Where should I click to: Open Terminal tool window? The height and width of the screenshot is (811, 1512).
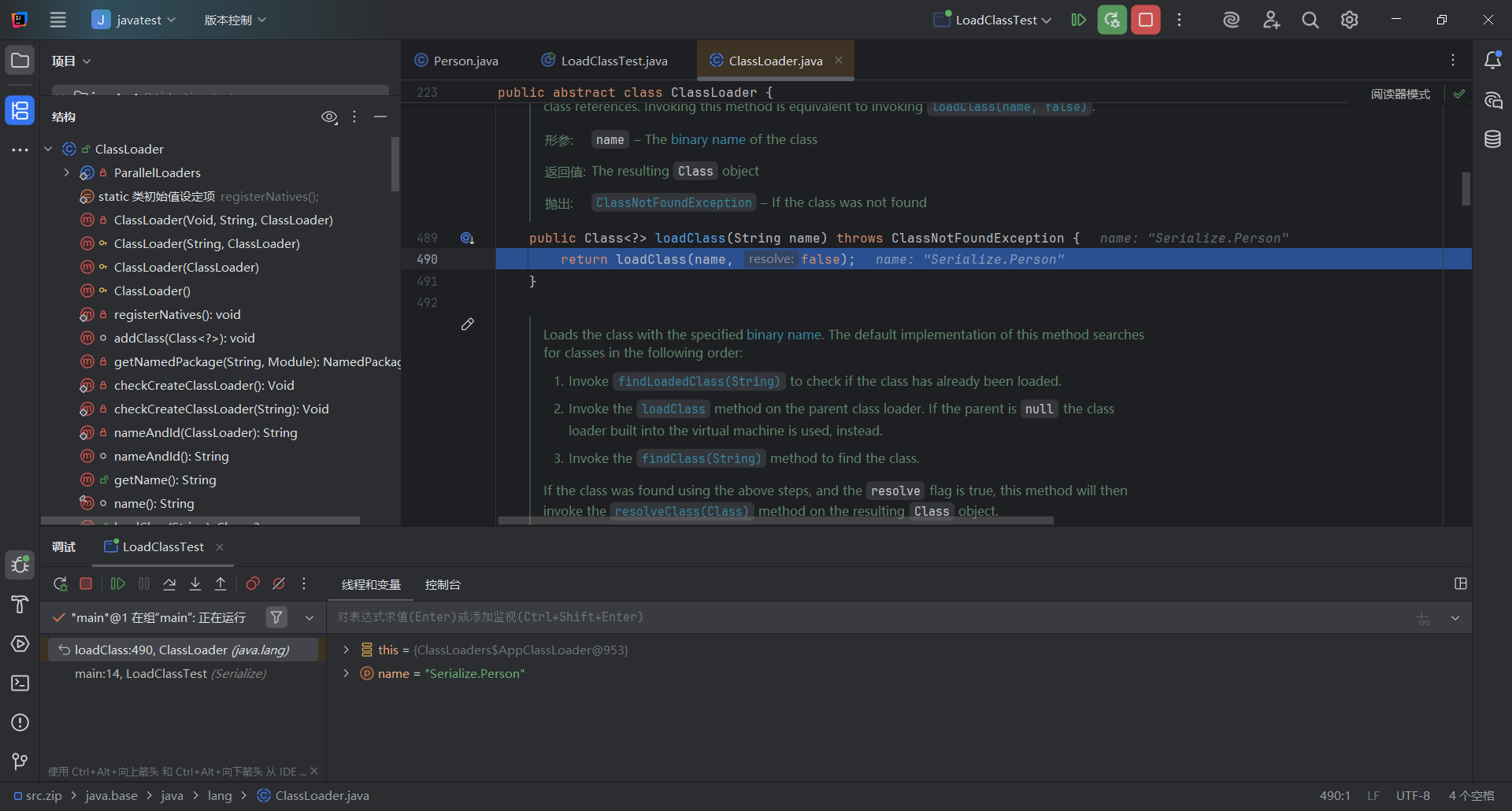[20, 683]
